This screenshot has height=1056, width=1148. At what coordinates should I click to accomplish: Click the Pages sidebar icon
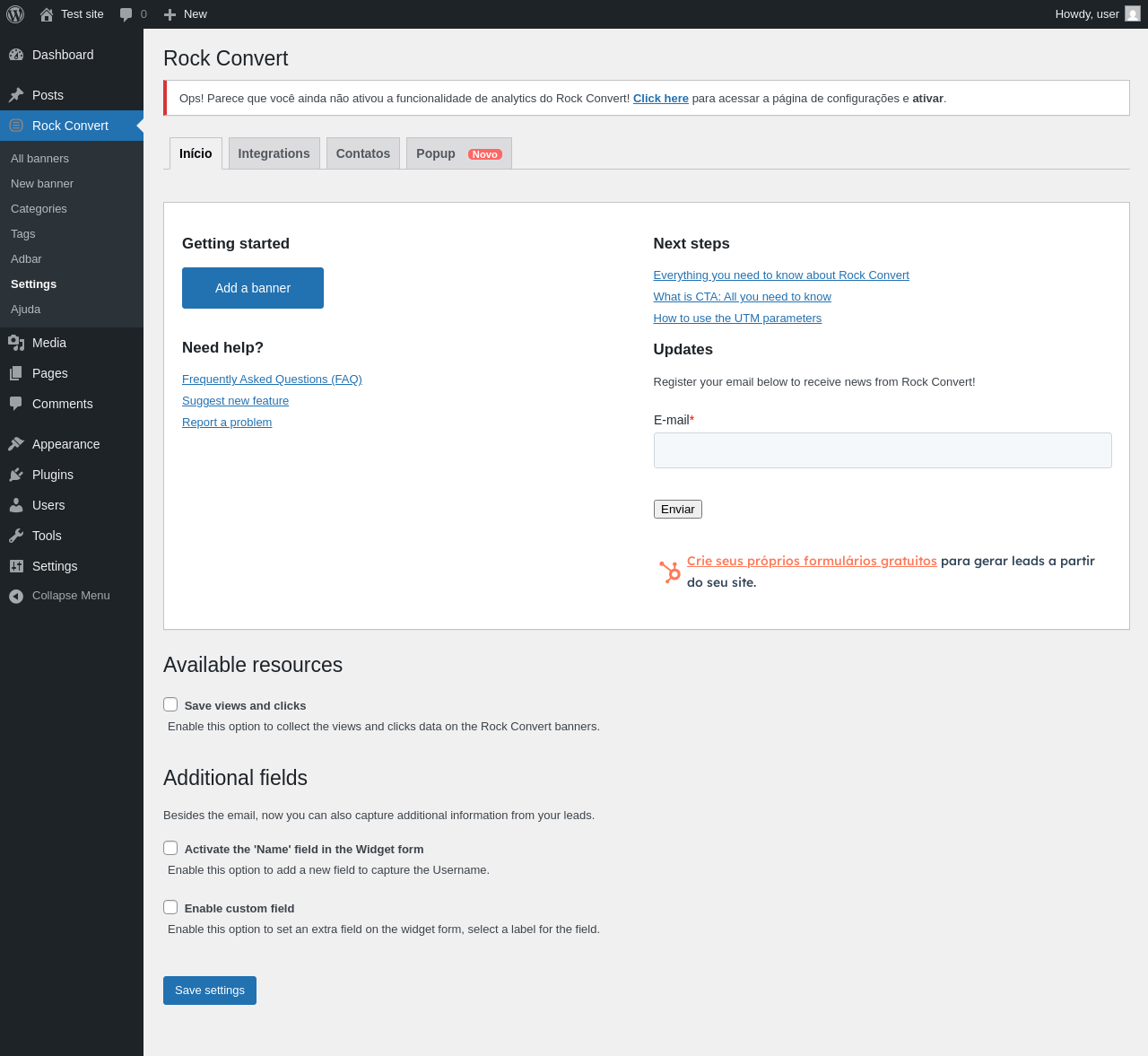16,373
